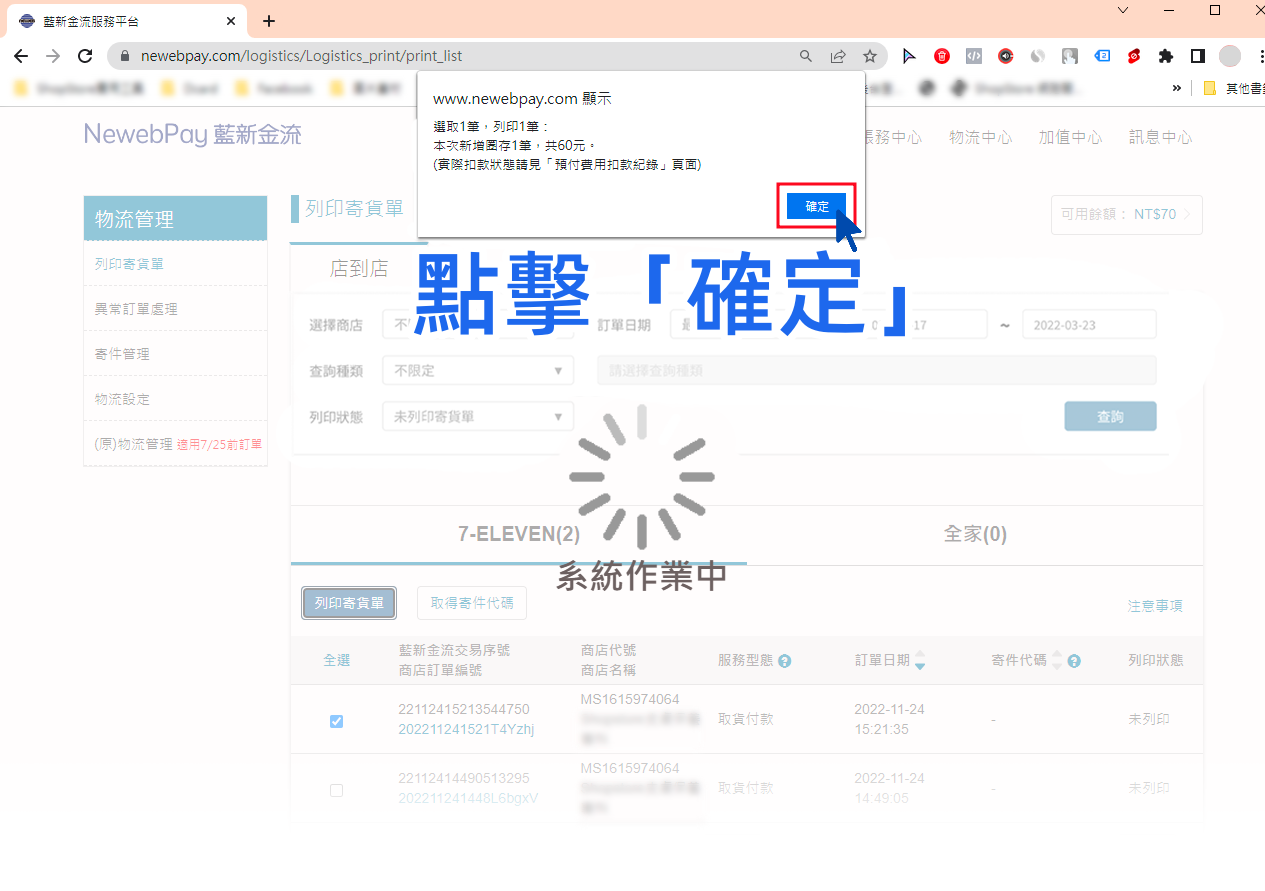Open the 其他書籤 bookmarks folder
This screenshot has width=1265, height=891.
pyautogui.click(x=1234, y=88)
